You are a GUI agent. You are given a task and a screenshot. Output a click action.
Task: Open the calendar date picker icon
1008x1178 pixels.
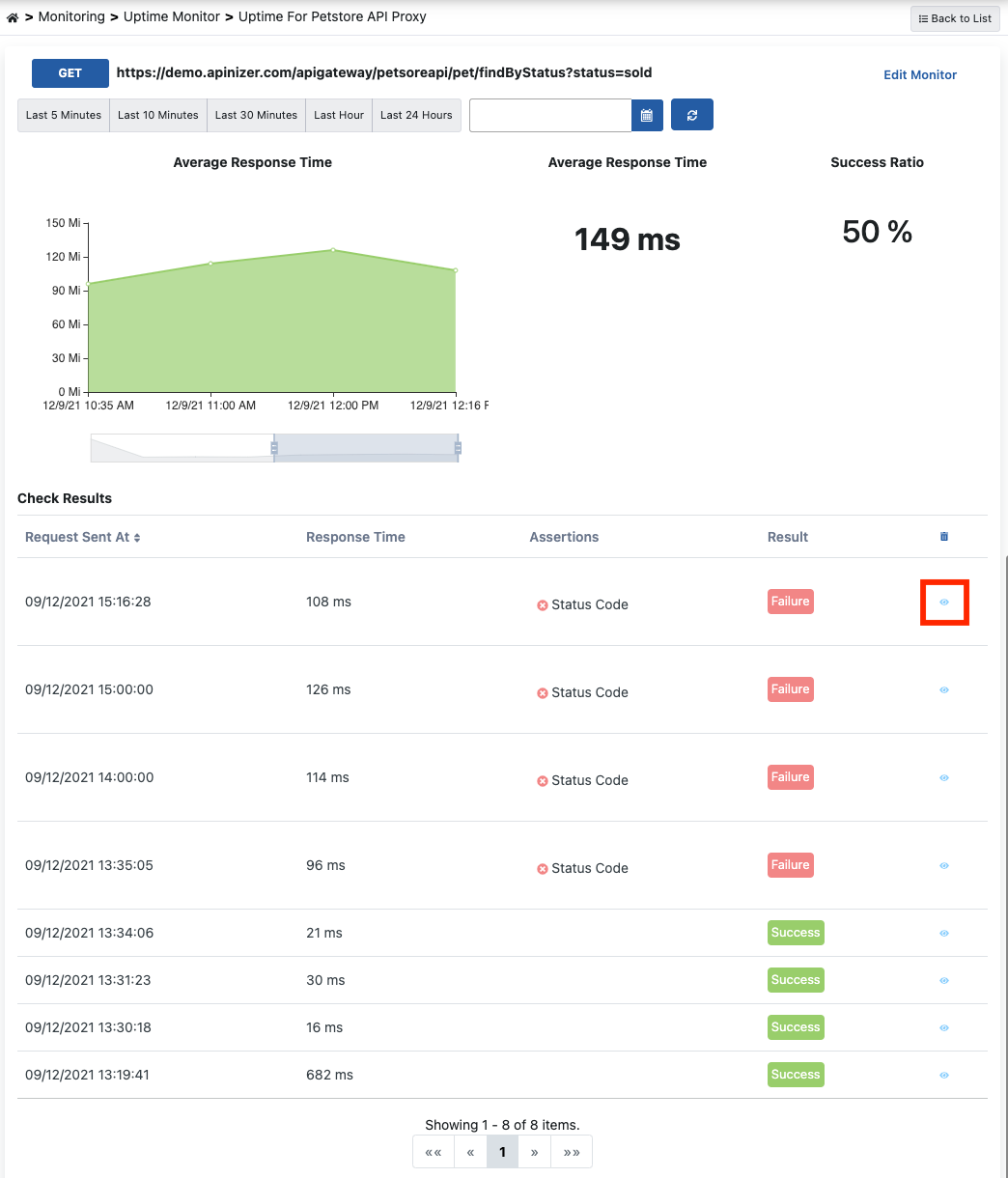646,115
